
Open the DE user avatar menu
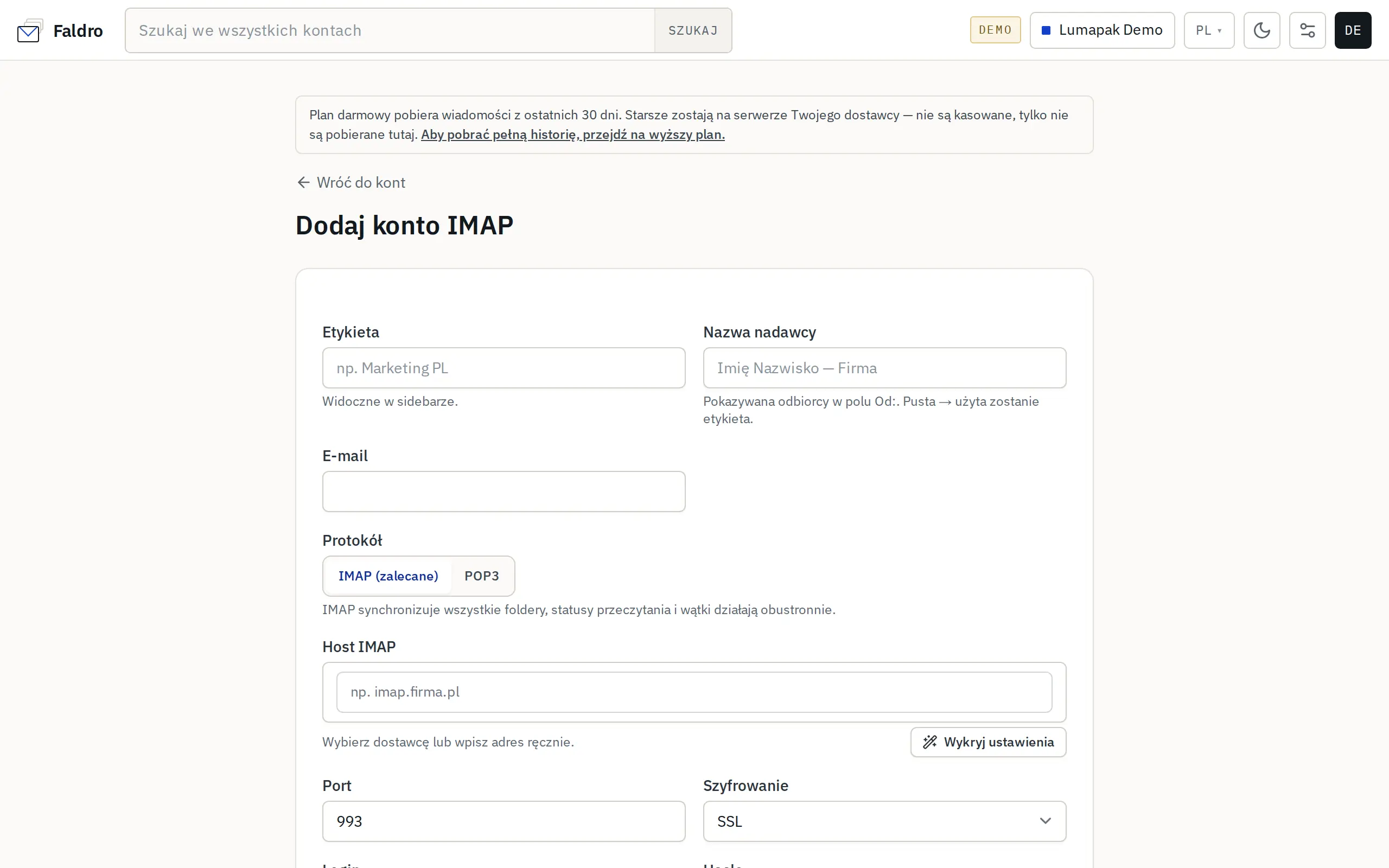pyautogui.click(x=1353, y=30)
